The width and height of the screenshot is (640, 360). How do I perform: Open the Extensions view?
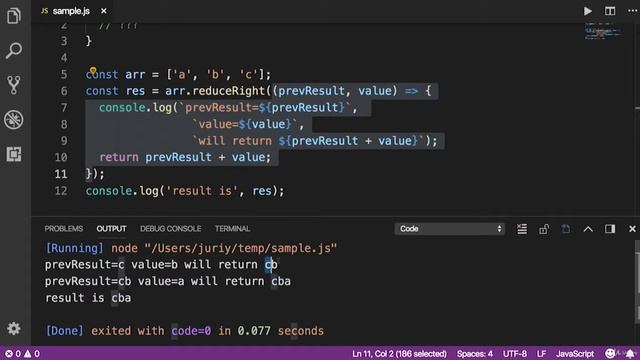pyautogui.click(x=14, y=154)
